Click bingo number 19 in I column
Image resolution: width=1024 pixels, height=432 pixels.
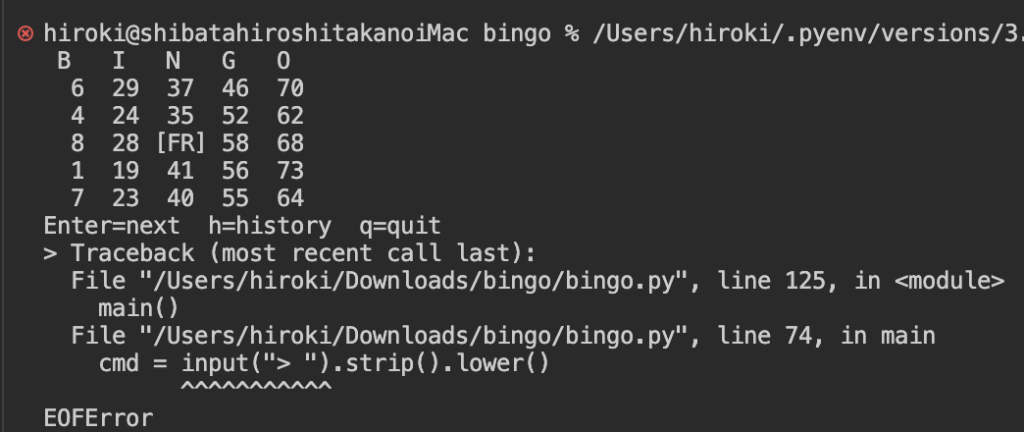point(125,170)
